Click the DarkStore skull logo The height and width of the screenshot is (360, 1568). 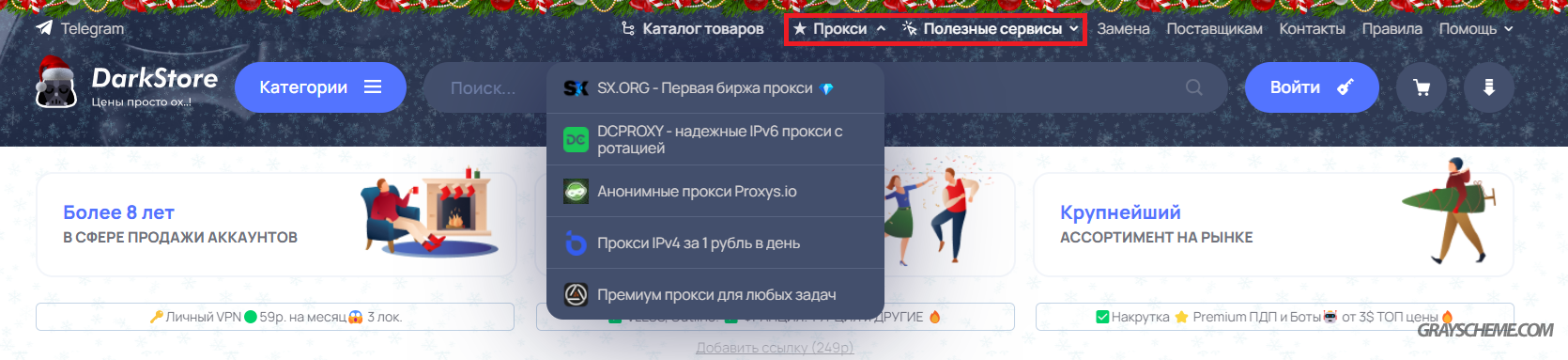click(x=55, y=84)
